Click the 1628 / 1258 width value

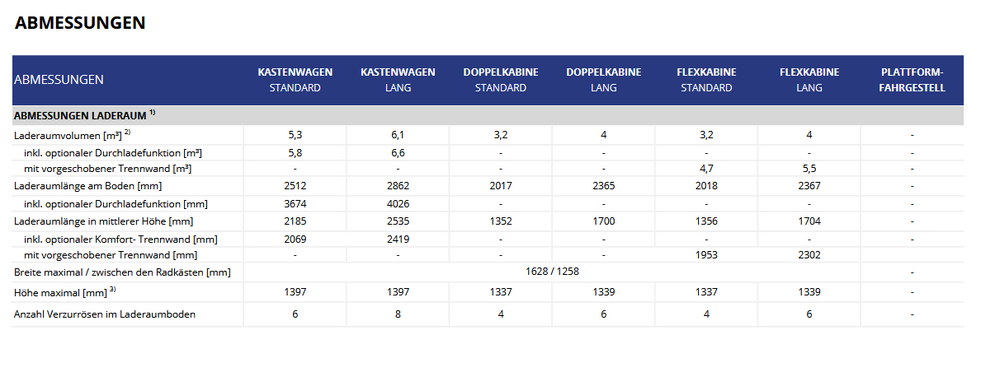pyautogui.click(x=552, y=271)
